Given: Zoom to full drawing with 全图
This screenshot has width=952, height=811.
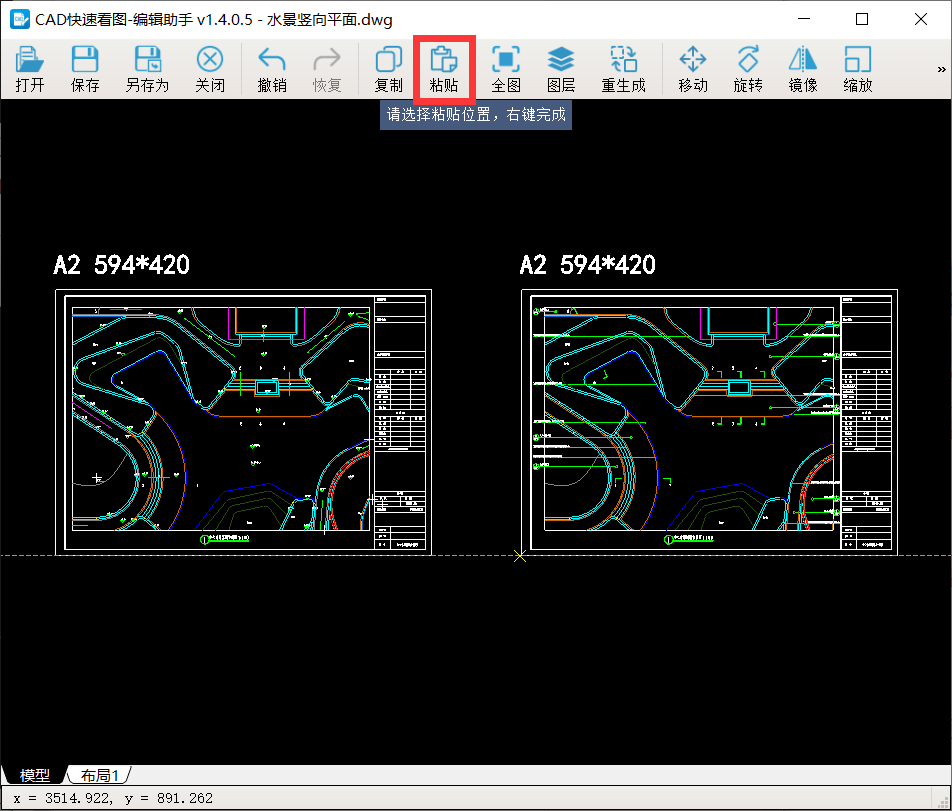Looking at the screenshot, I should tap(506, 68).
